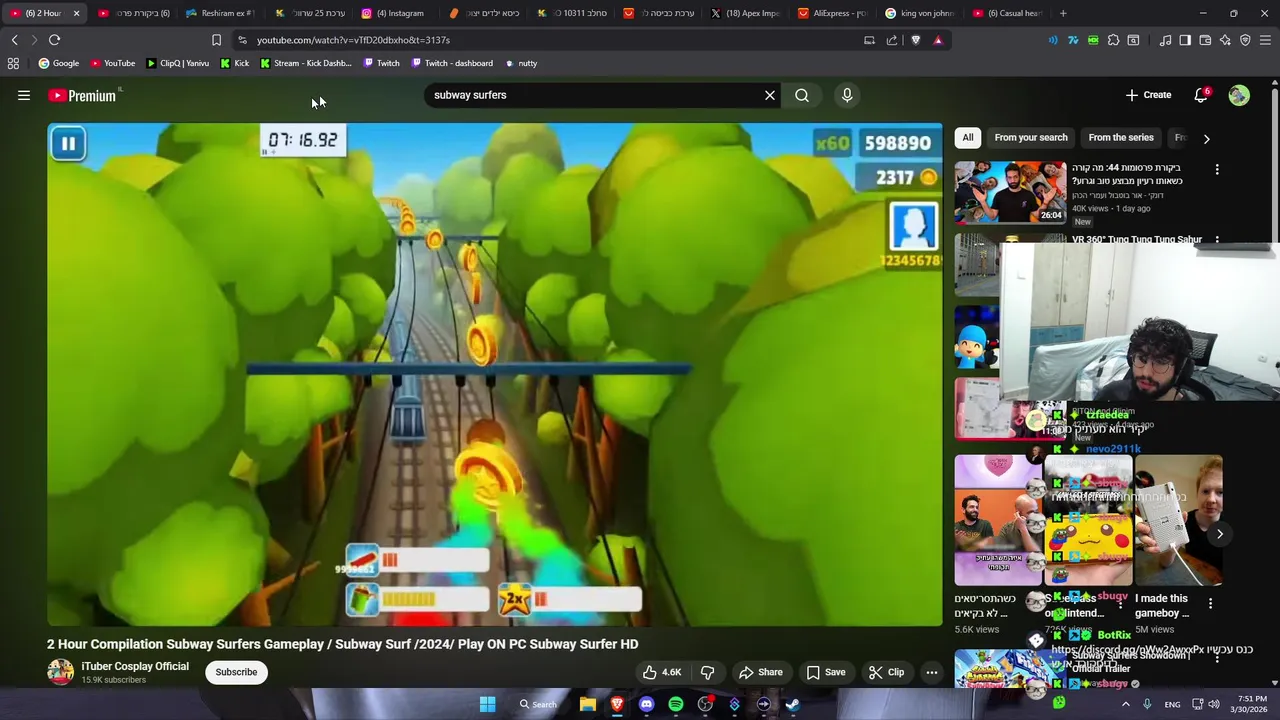View site information icon in address bar
Viewport: 1280px width, 720px height.
242,40
